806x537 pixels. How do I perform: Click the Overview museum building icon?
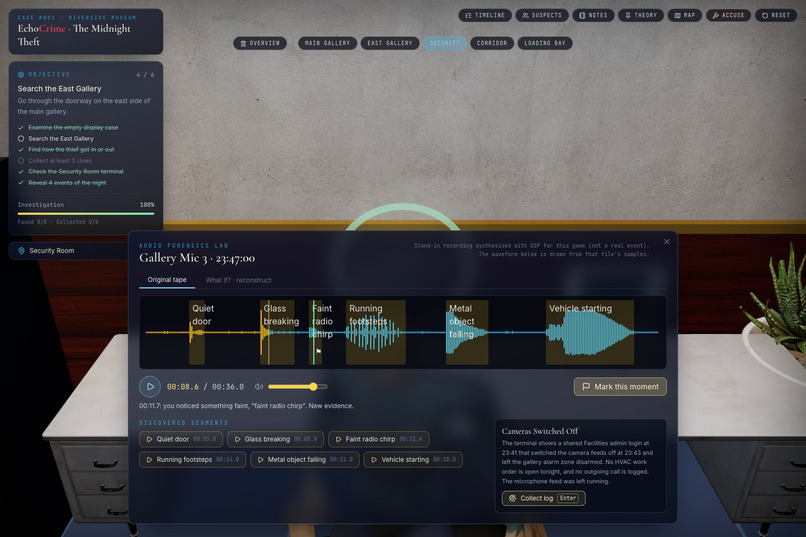[244, 43]
